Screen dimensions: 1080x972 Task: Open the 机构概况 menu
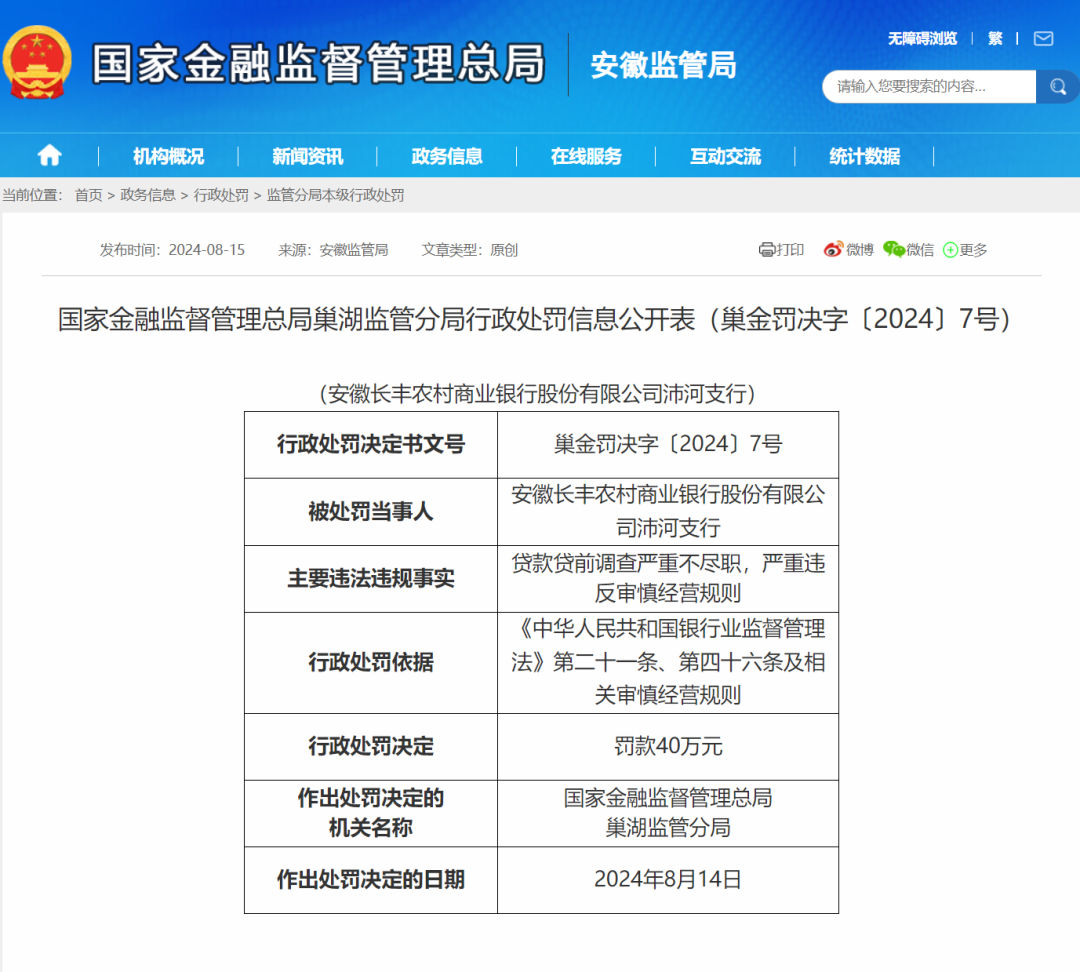(x=169, y=156)
